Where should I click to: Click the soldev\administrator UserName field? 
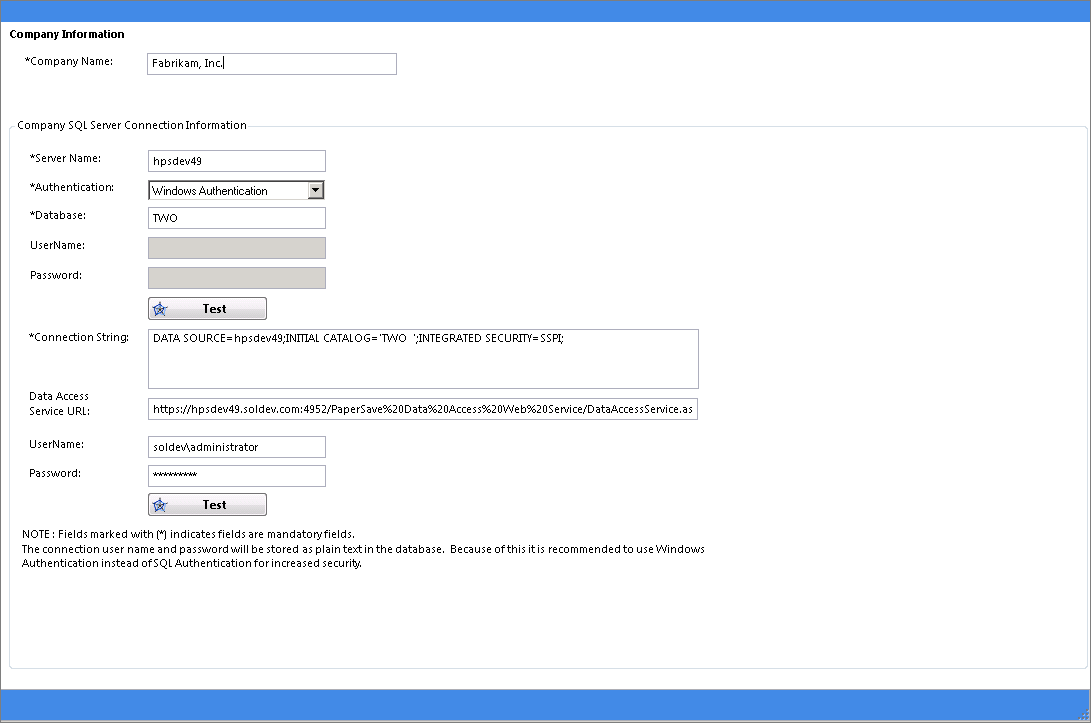(237, 447)
